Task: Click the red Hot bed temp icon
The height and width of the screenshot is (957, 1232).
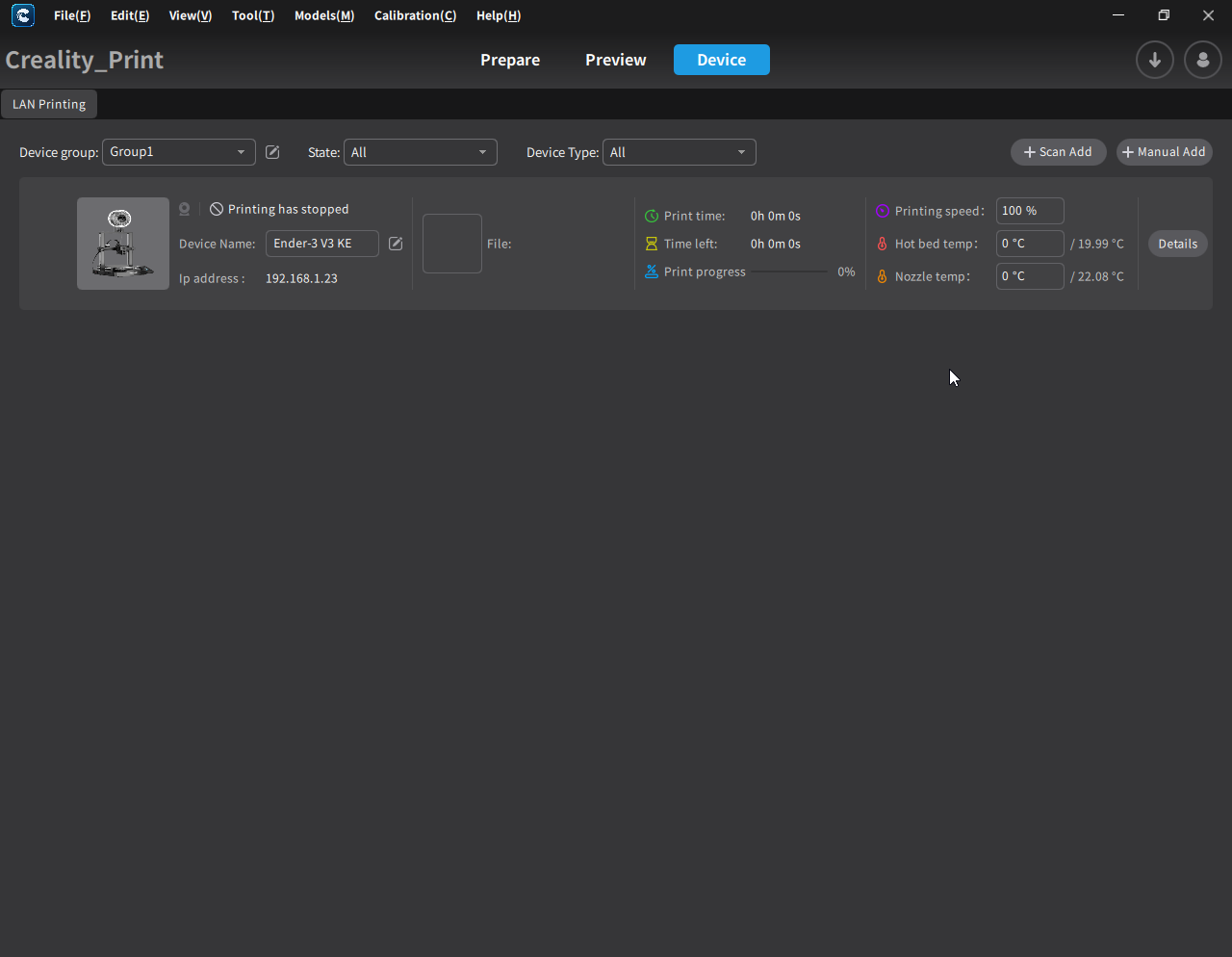Action: point(882,244)
